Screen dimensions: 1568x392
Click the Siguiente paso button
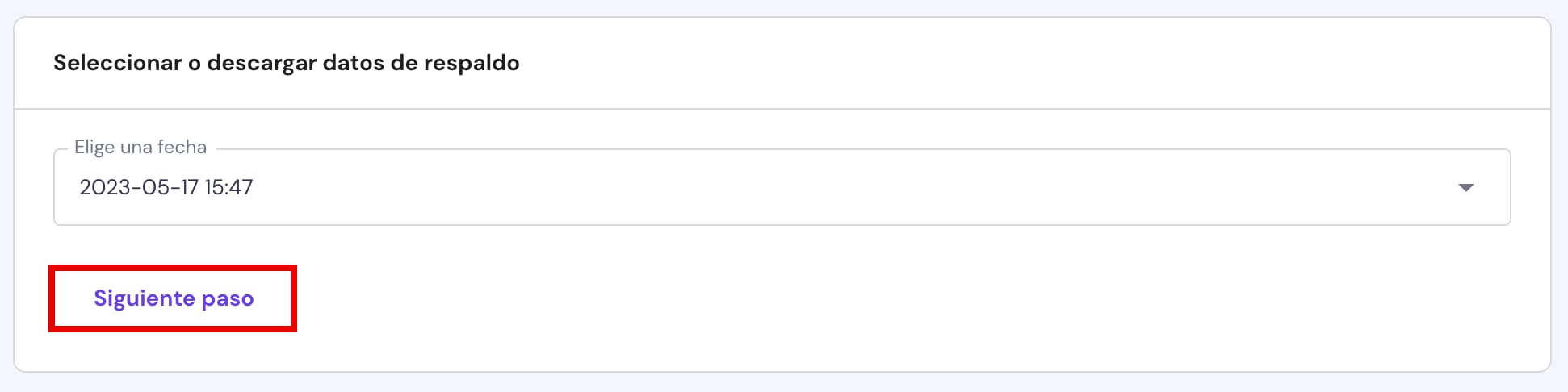point(174,298)
